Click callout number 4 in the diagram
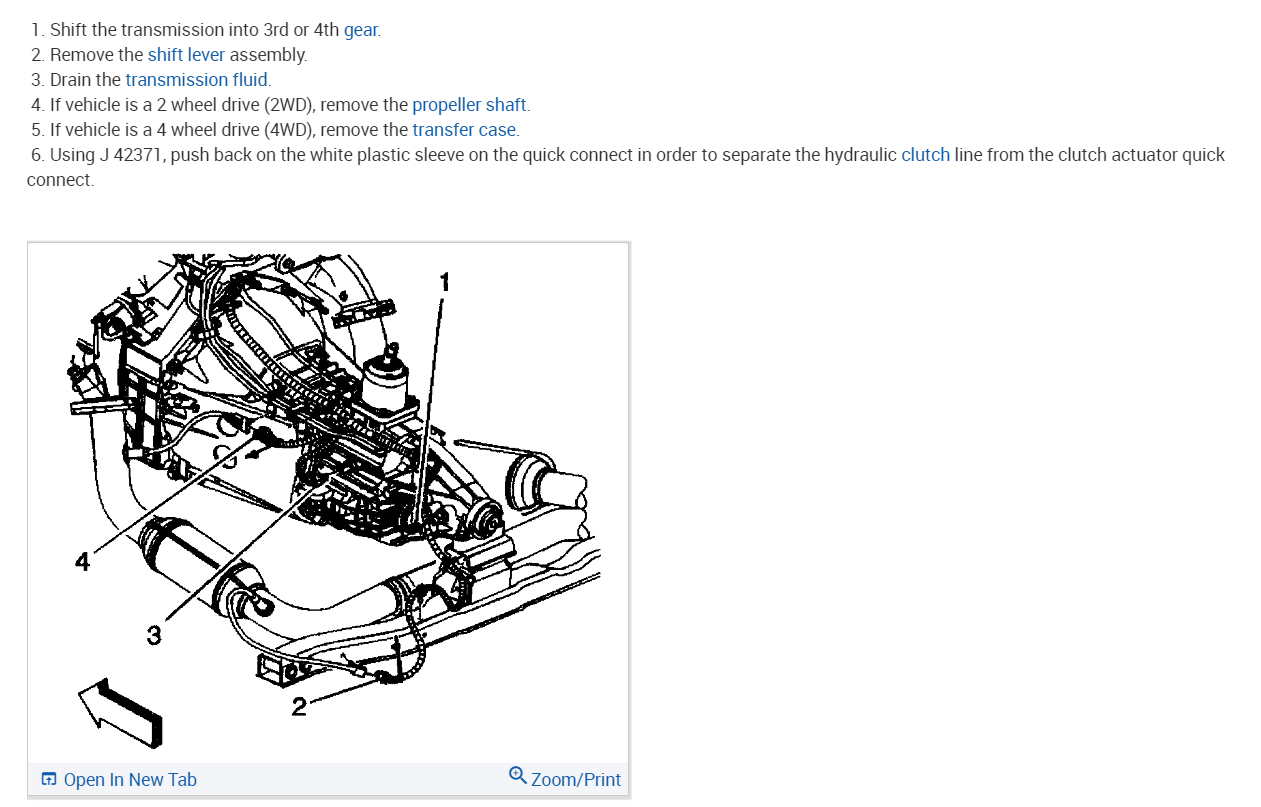 82,563
